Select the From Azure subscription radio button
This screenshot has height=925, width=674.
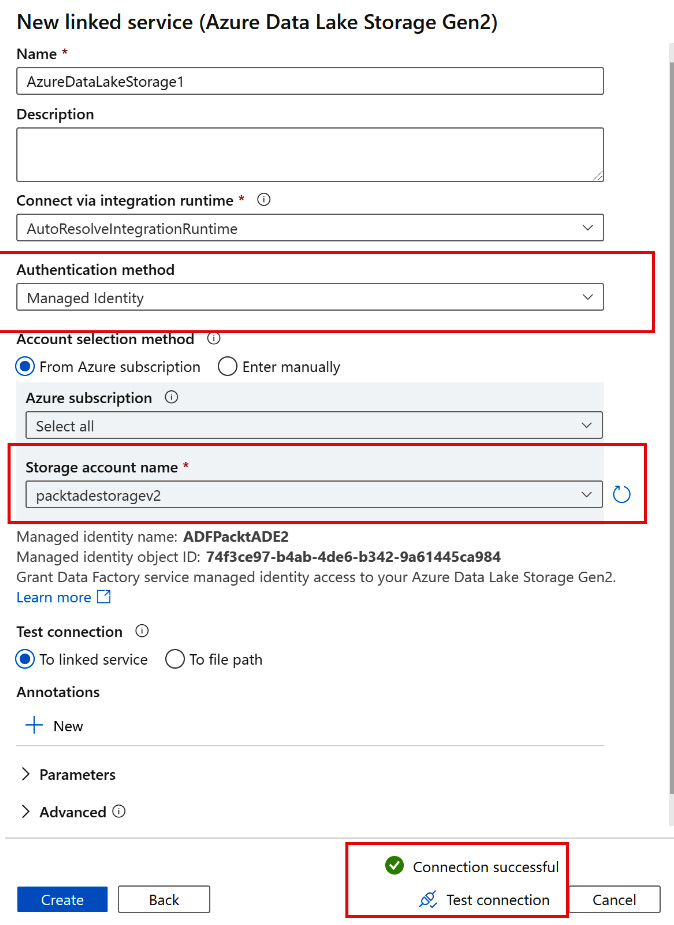coord(27,367)
